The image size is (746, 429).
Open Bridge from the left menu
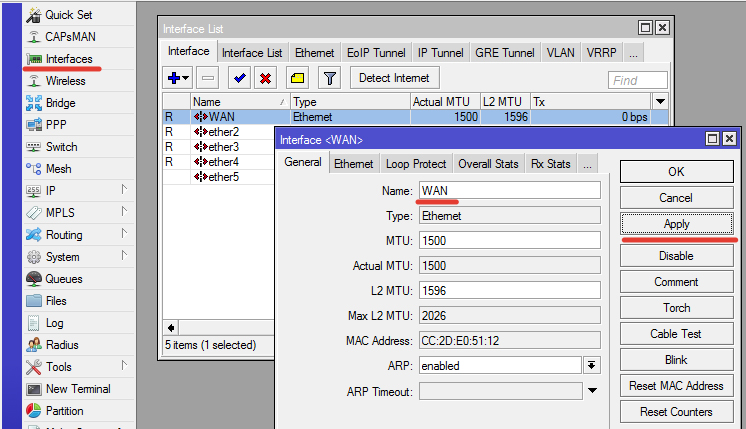point(60,103)
